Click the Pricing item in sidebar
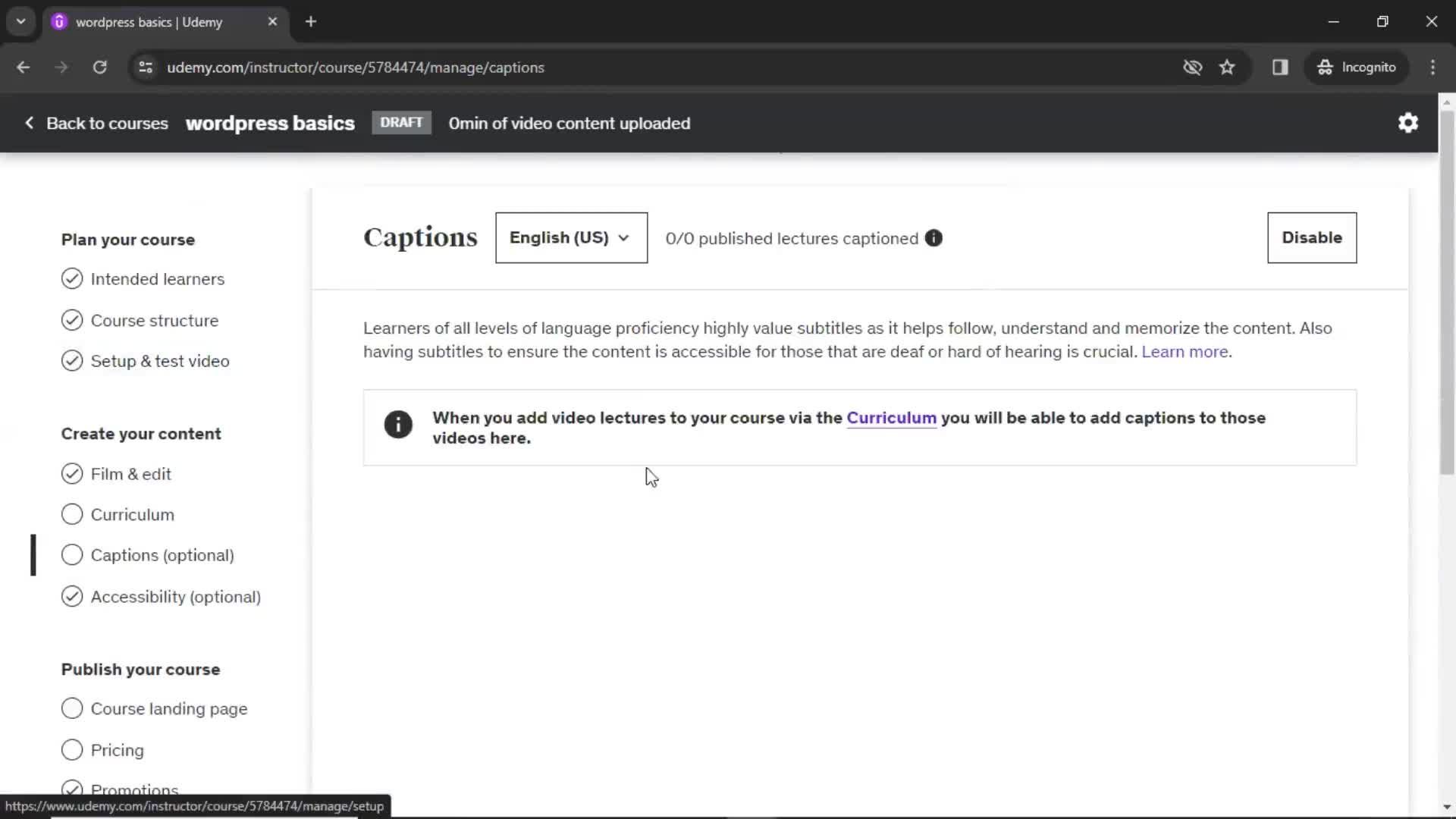 coord(117,750)
